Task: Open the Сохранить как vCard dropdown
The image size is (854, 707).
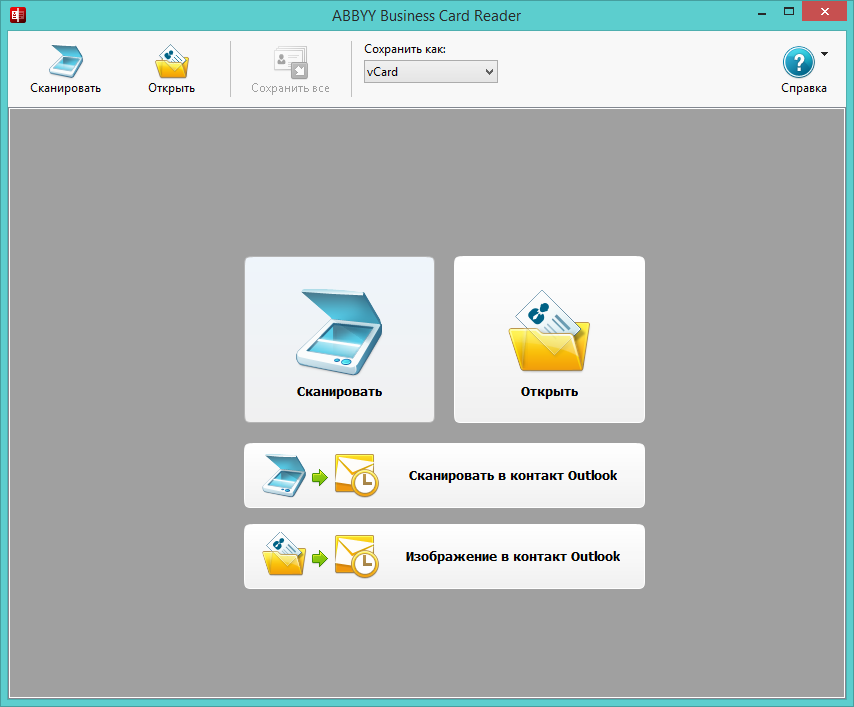Action: [430, 72]
